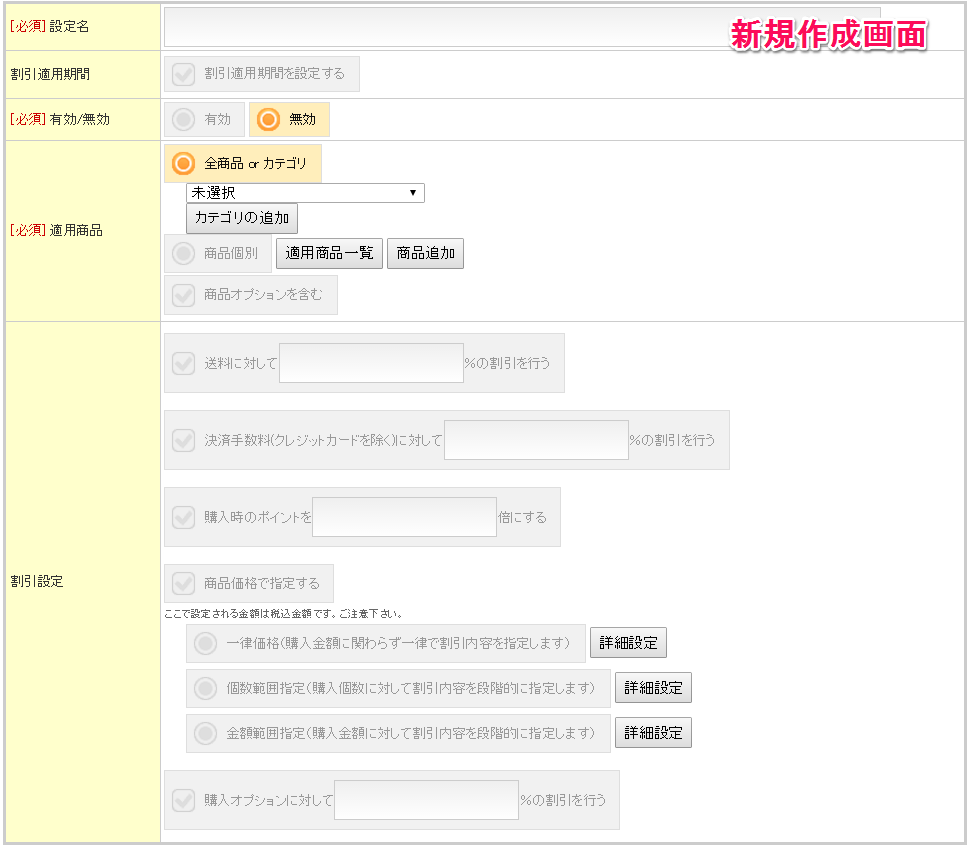971x849 pixels.
Task: Toggle 商品オプションを含む checkbox
Action: point(184,295)
